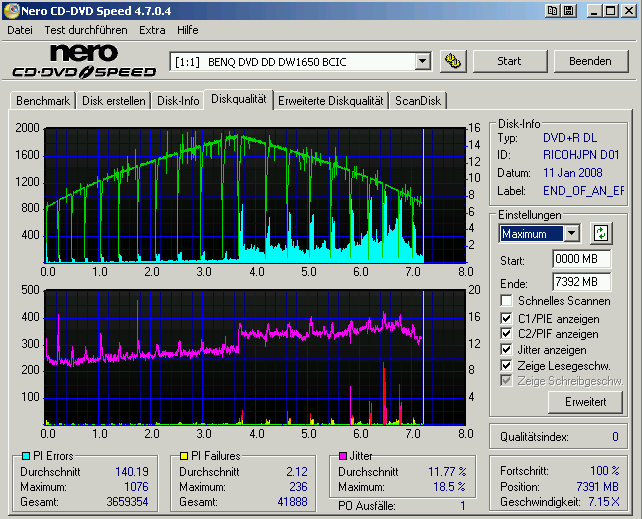
Task: Uncheck Zeige Lesegeschw. checkbox
Action: point(507,366)
